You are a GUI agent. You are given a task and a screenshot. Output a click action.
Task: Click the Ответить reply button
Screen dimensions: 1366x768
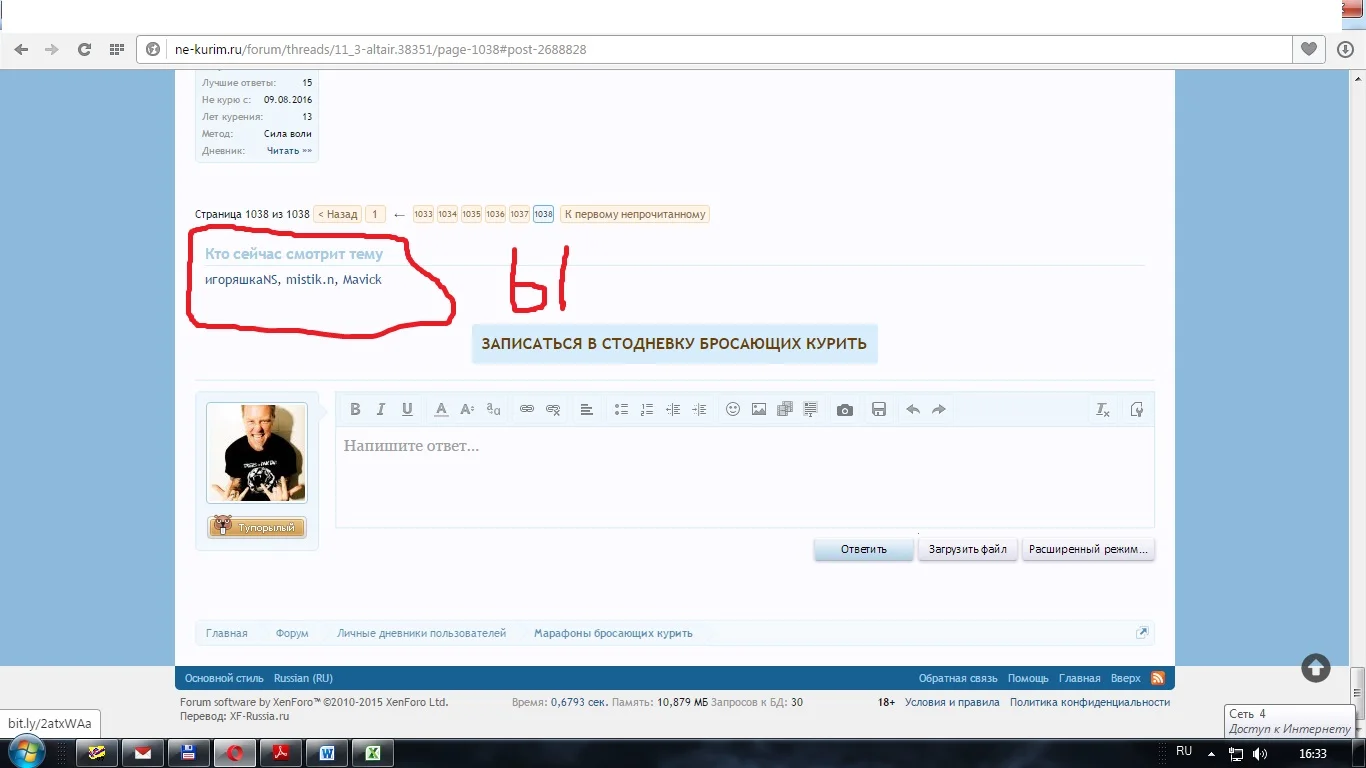(862, 548)
